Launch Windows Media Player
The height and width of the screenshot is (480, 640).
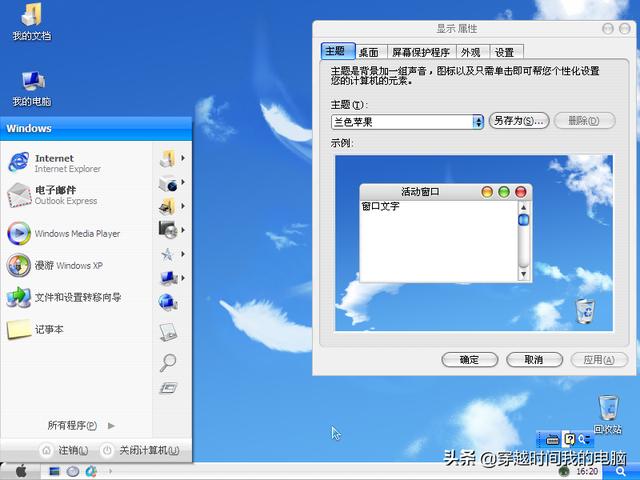click(x=64, y=233)
